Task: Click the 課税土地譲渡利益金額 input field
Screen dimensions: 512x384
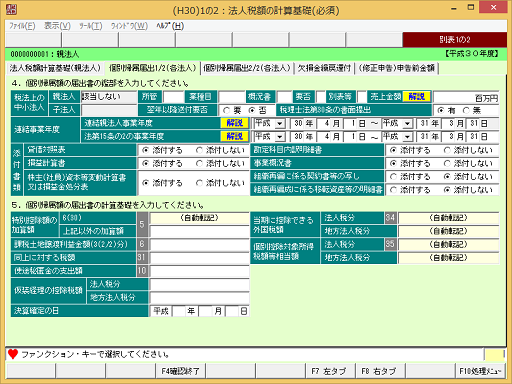Action: point(199,244)
